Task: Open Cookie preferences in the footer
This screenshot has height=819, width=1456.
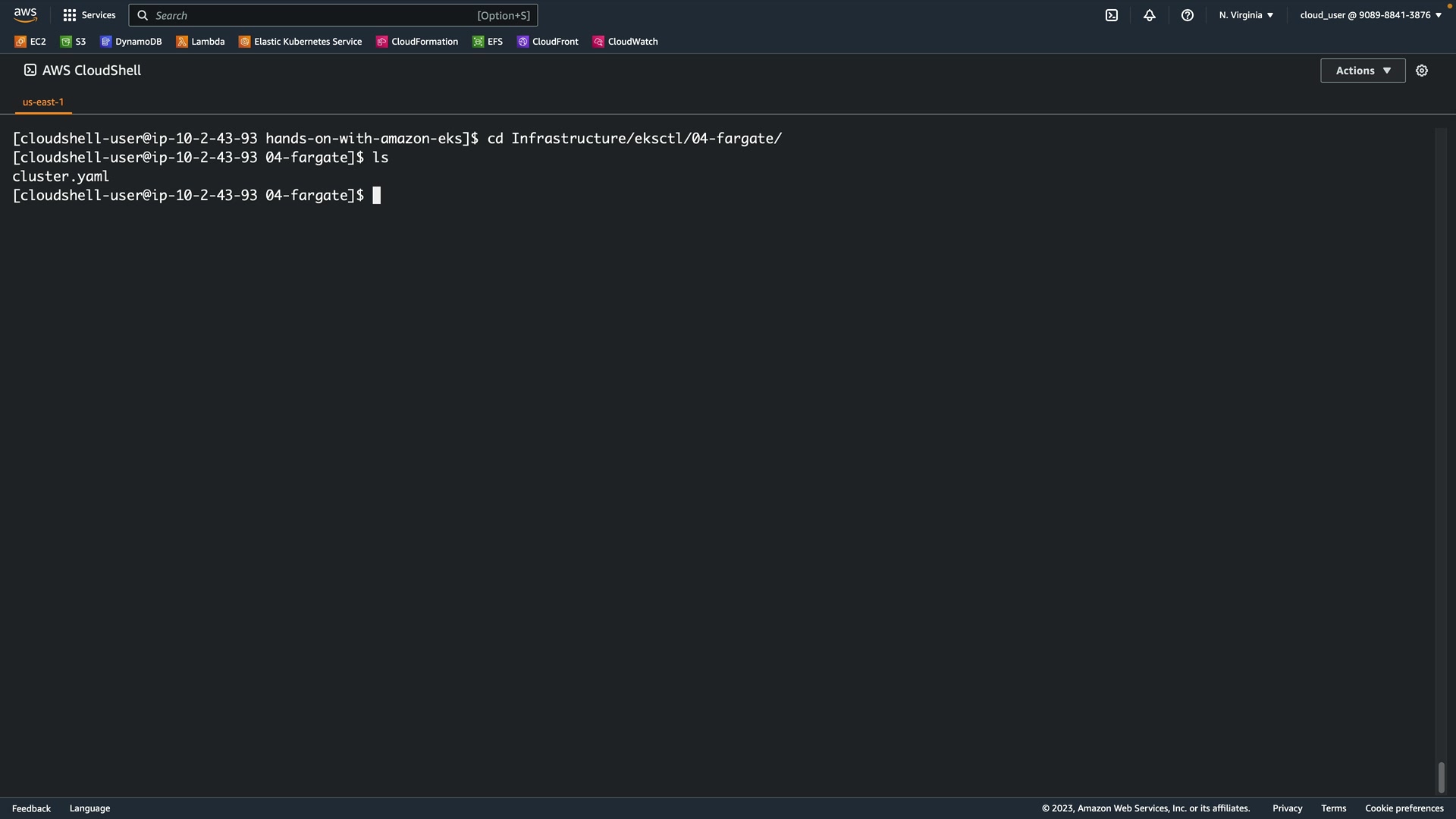Action: pos(1404,808)
